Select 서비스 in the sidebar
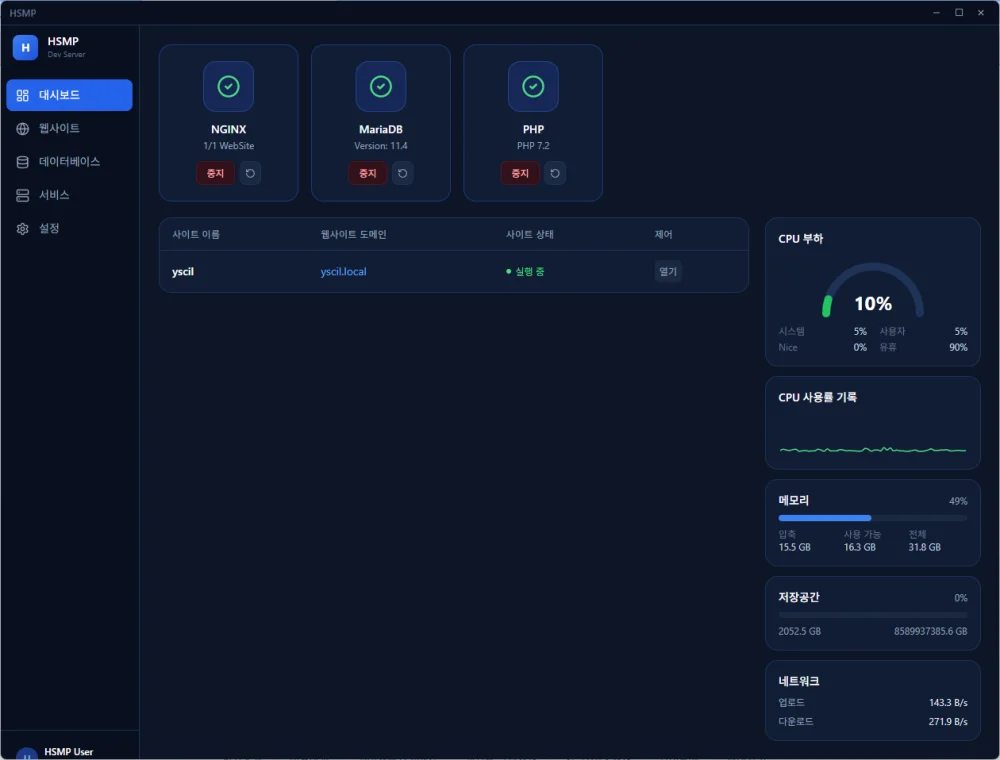The height and width of the screenshot is (760, 1000). pyautogui.click(x=70, y=194)
